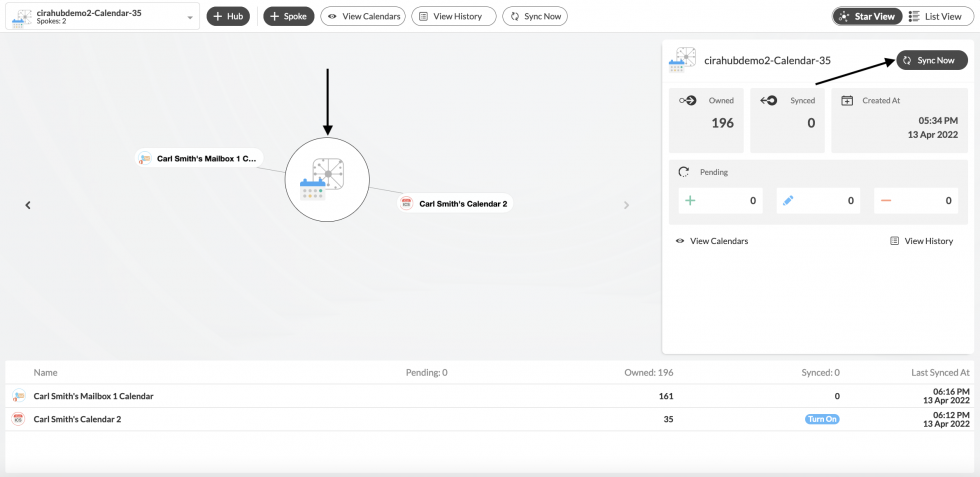Click the Synced: 0 column header
Screen dimensions: 980x477
[x=821, y=373]
